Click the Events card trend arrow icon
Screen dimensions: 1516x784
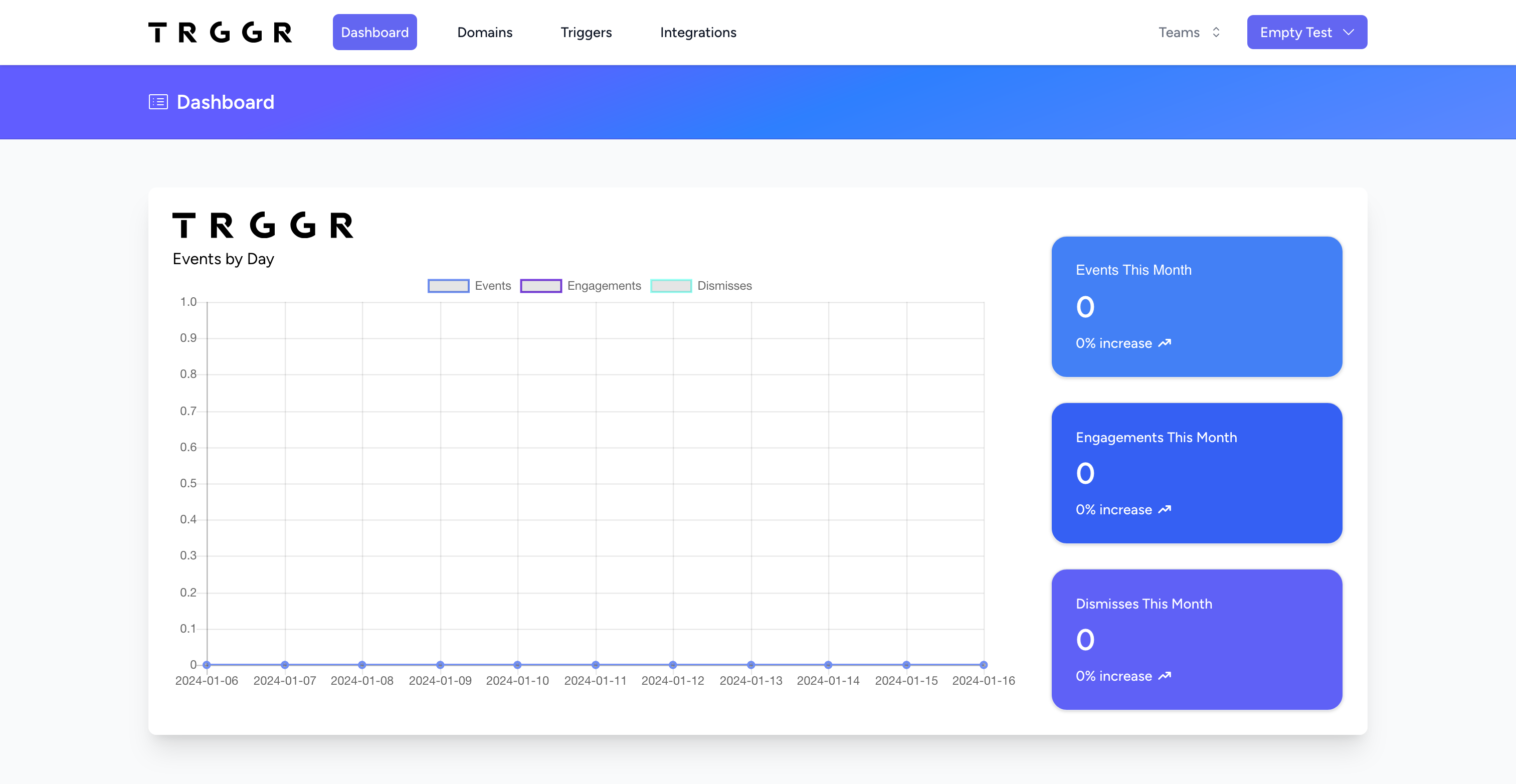pyautogui.click(x=1165, y=343)
